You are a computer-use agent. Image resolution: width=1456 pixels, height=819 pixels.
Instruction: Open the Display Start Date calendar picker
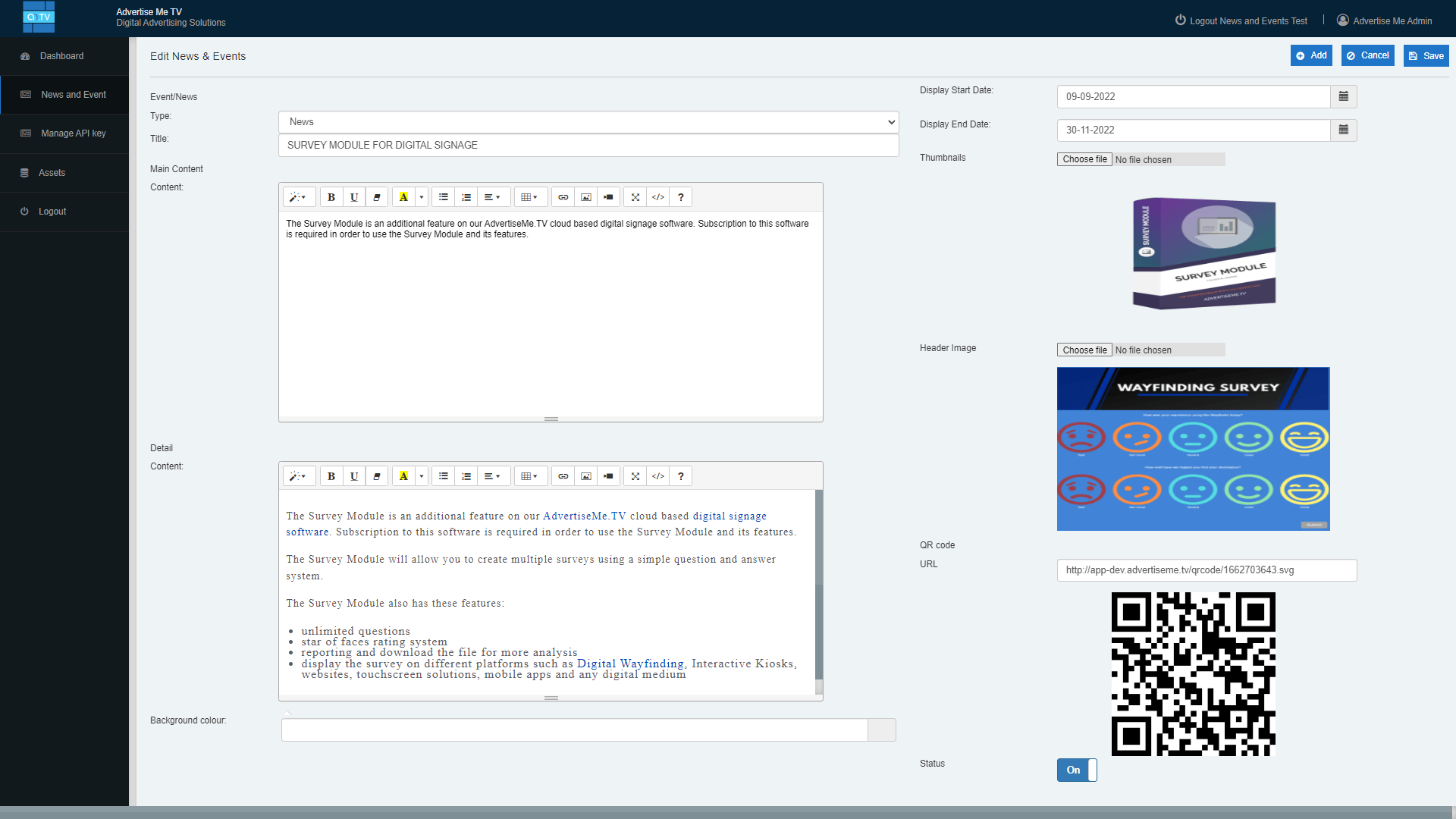click(1342, 96)
